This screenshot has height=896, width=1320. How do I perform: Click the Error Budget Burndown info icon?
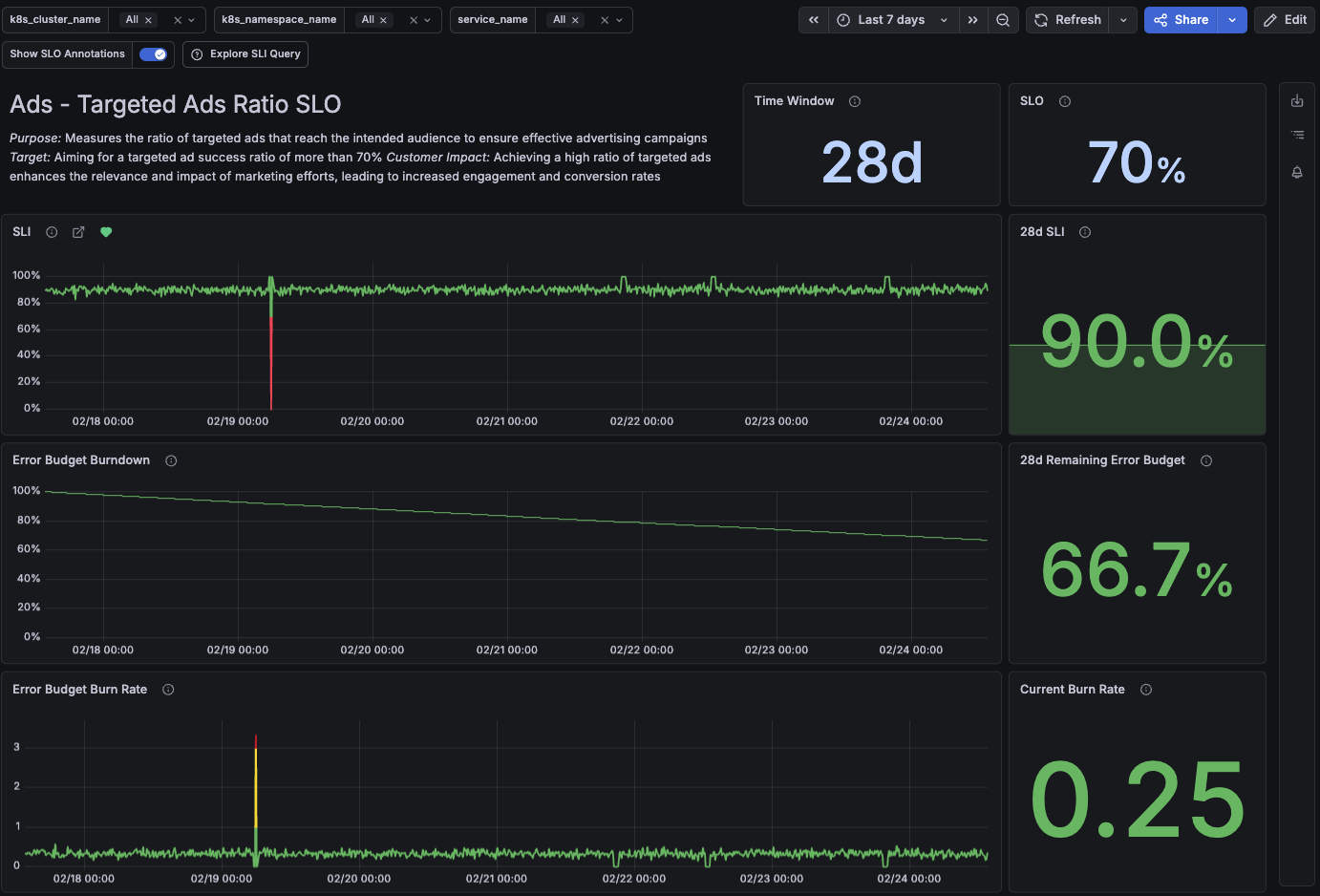point(170,459)
